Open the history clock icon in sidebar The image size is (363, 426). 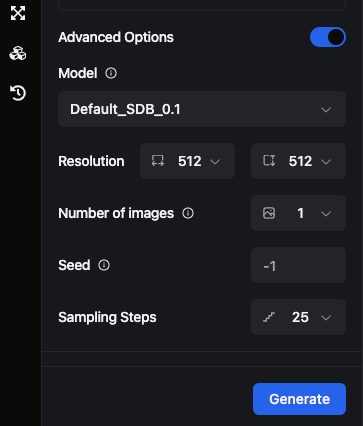18,93
